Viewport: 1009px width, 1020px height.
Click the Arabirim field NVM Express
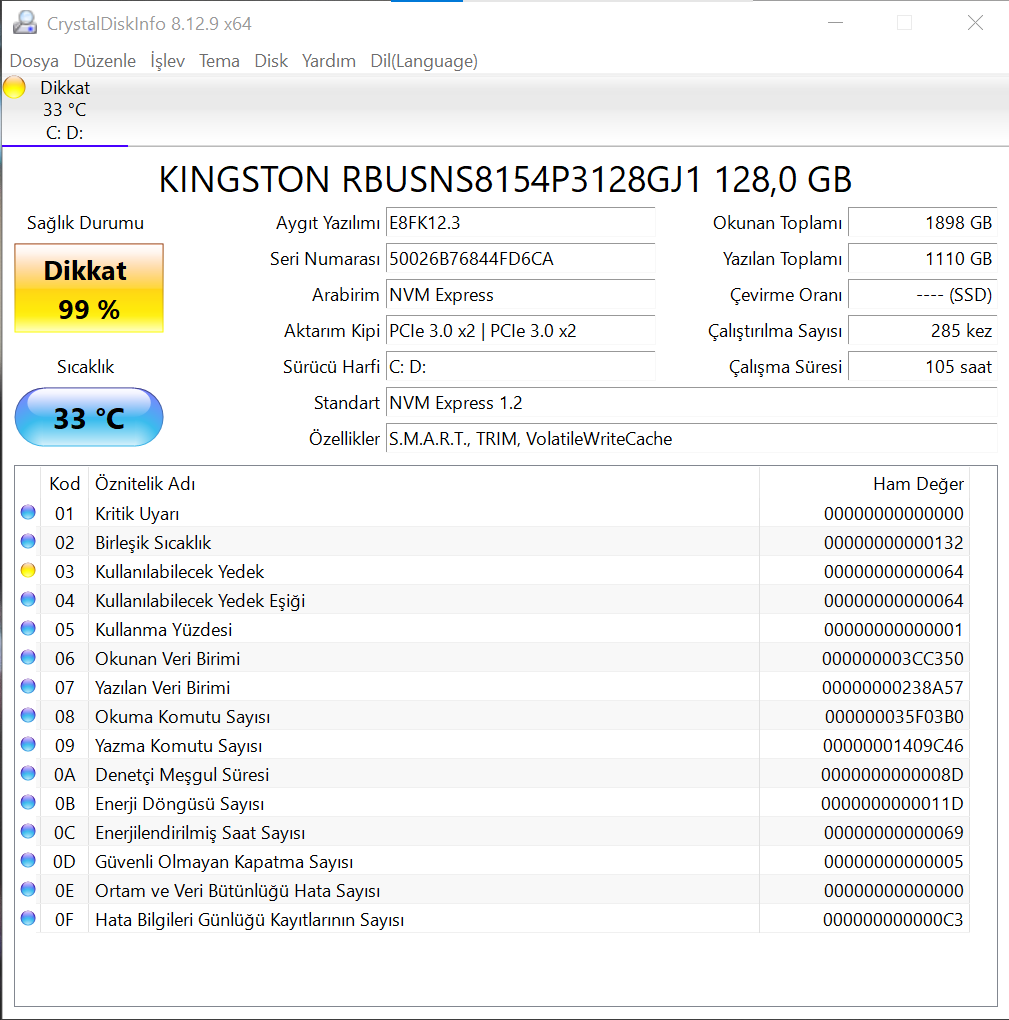click(520, 295)
